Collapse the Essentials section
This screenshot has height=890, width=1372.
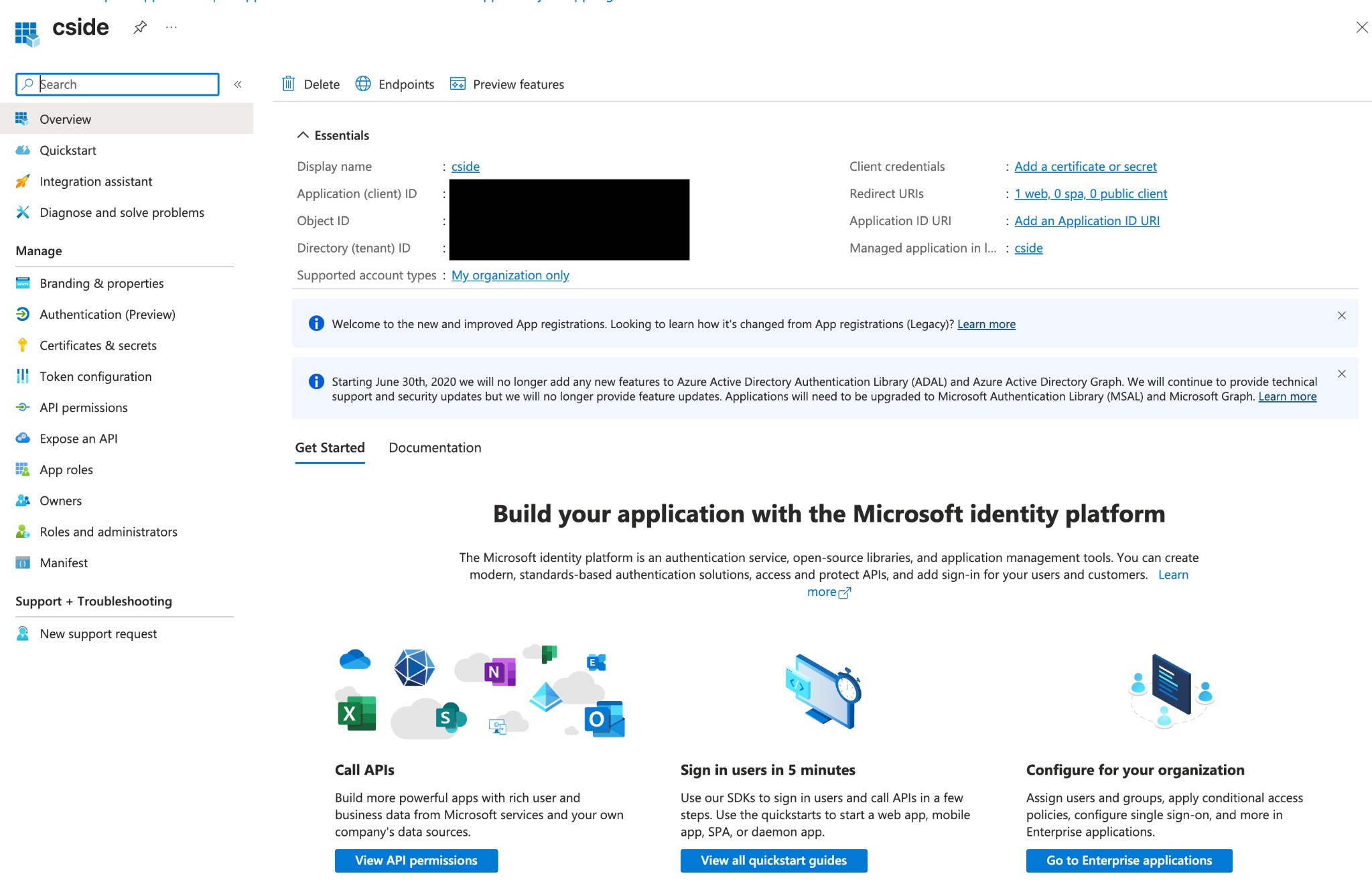click(303, 135)
